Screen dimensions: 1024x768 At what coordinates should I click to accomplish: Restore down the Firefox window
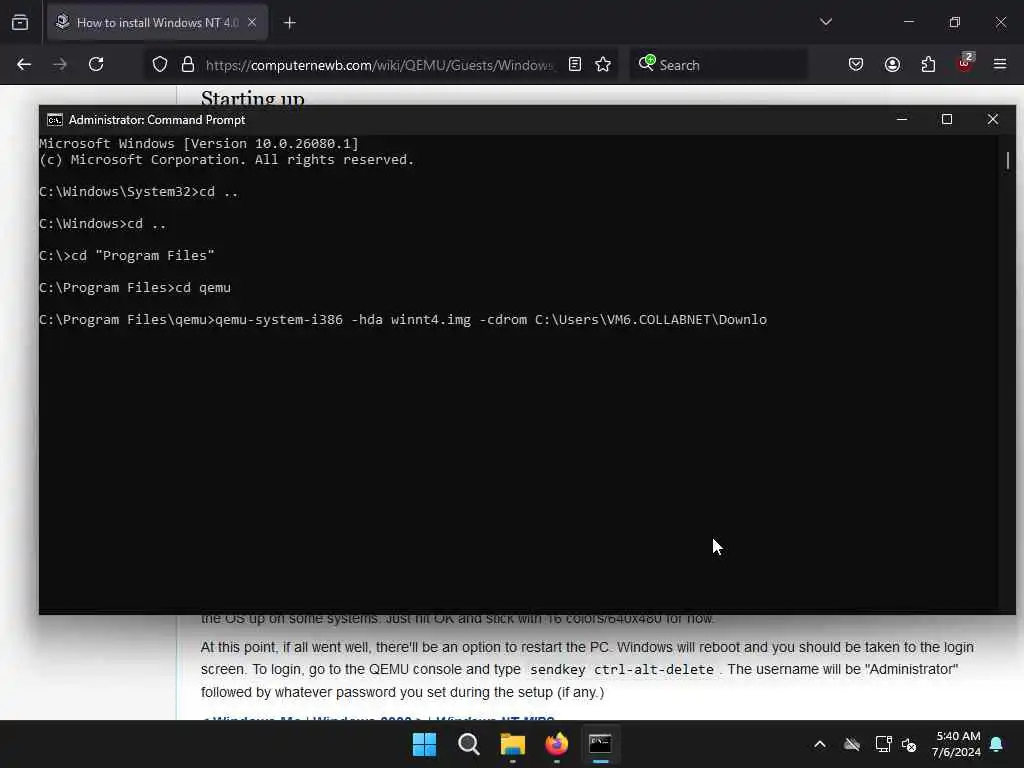coord(955,22)
